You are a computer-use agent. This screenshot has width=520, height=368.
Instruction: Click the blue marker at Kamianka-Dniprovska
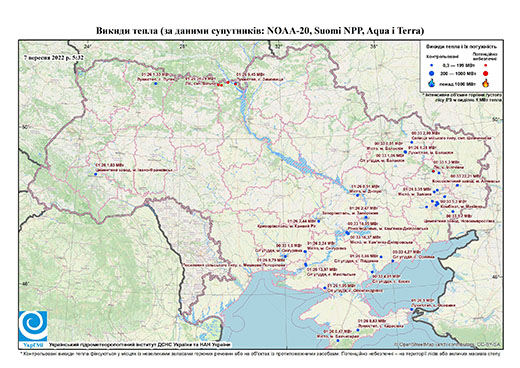(347, 233)
